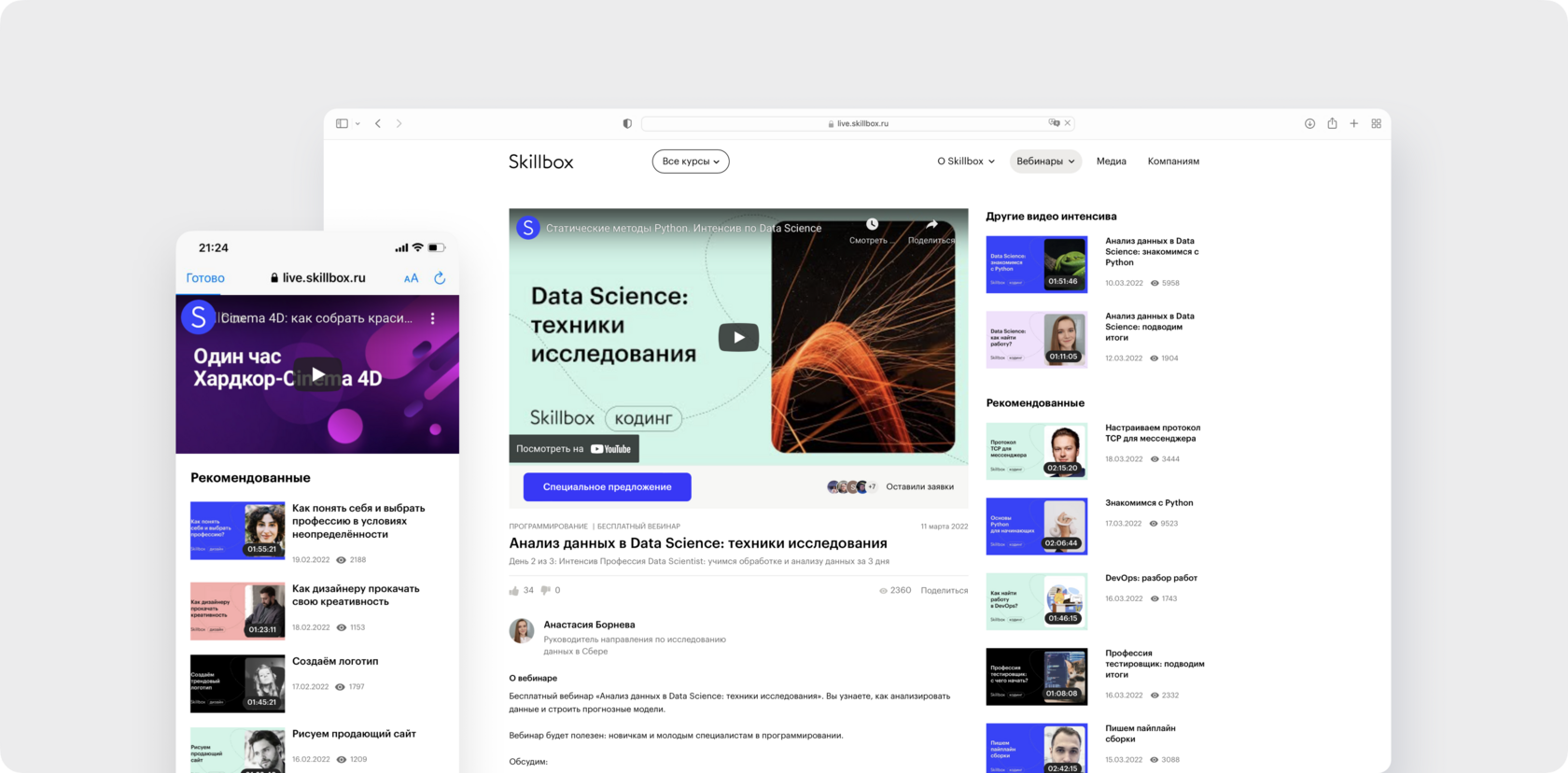Click the Skillbox logo in header
Image resolution: width=1568 pixels, height=773 pixels.
540,162
